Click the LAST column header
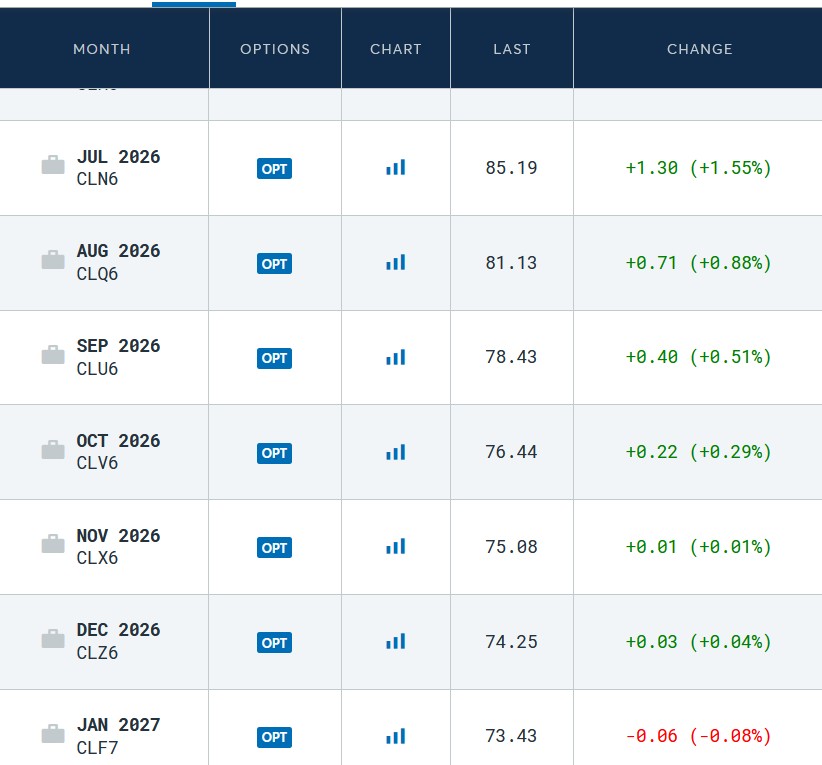822x765 pixels. point(512,49)
